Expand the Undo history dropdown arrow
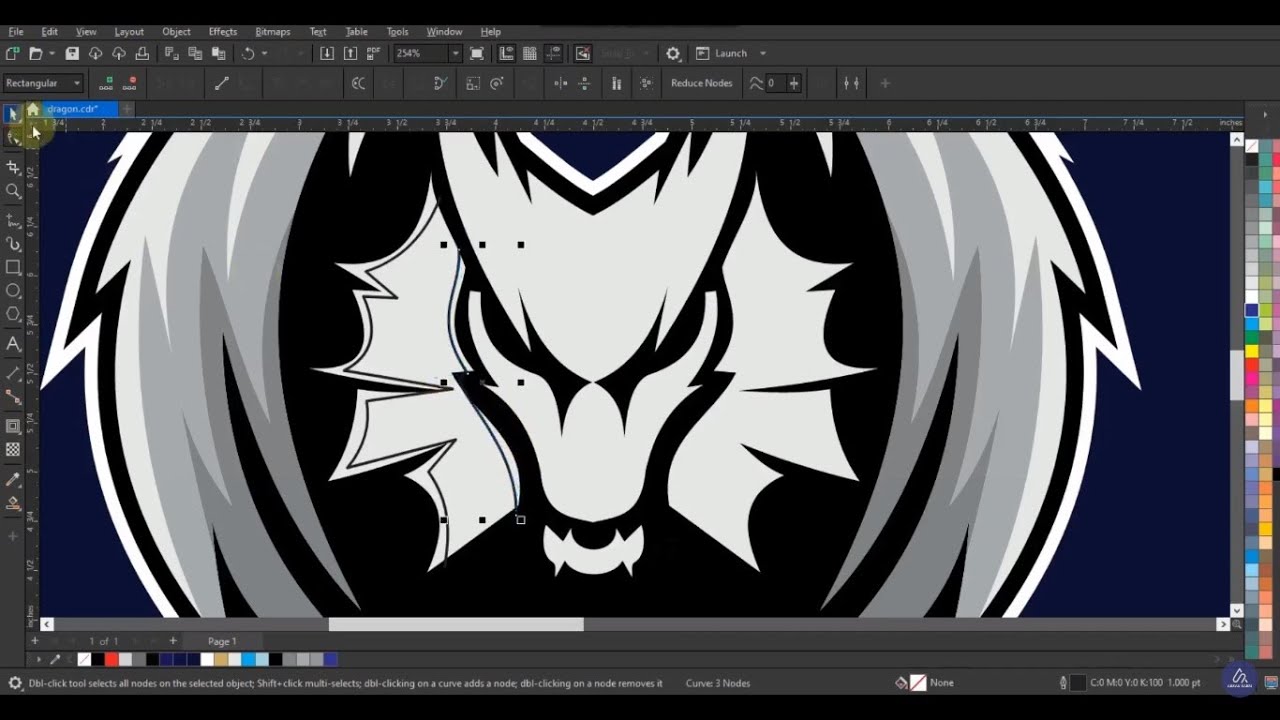Viewport: 1280px width, 720px height. click(265, 53)
